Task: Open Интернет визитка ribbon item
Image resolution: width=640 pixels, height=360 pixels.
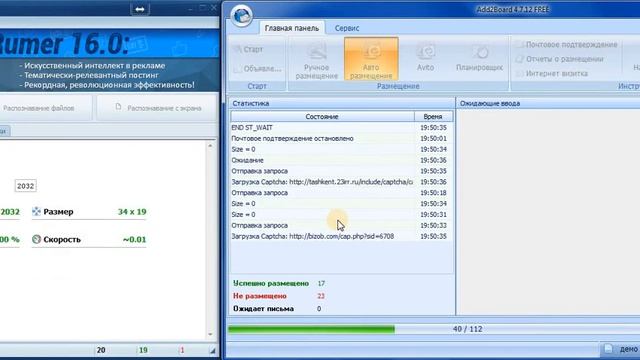Action: coord(551,73)
